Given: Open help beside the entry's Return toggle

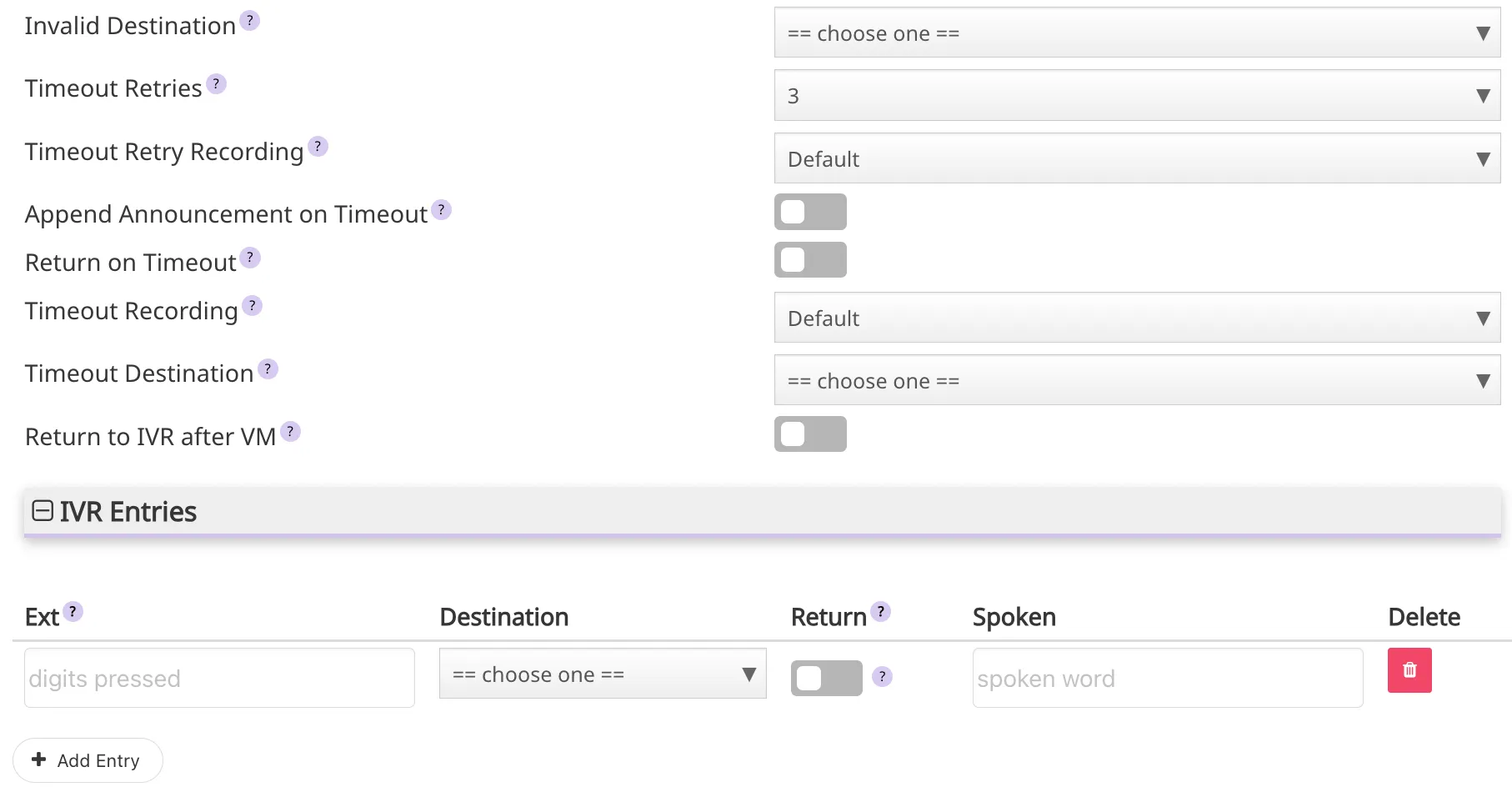Looking at the screenshot, I should coord(883,677).
